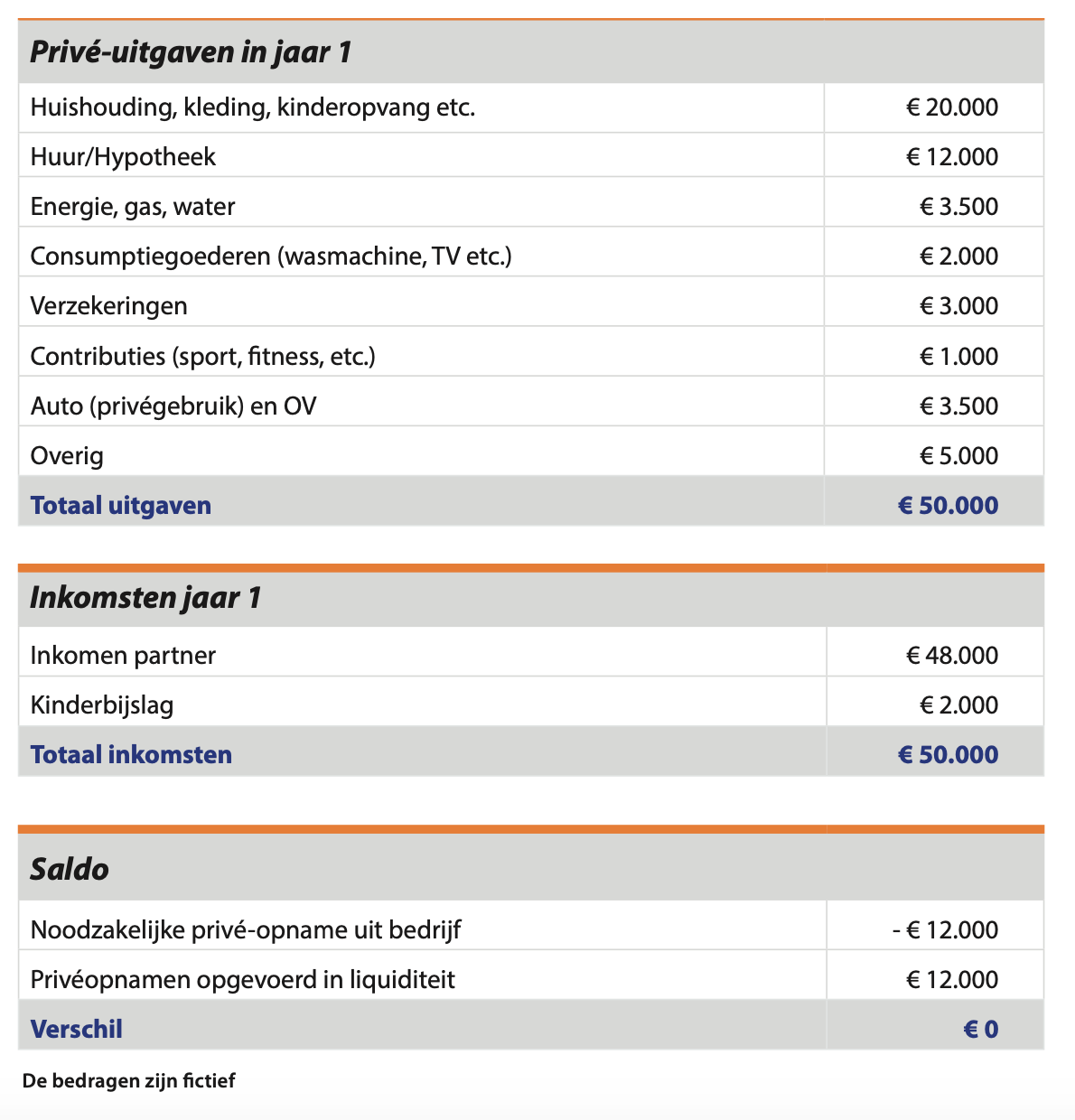Select the Auto (privégebruik) en OV label

tap(173, 406)
